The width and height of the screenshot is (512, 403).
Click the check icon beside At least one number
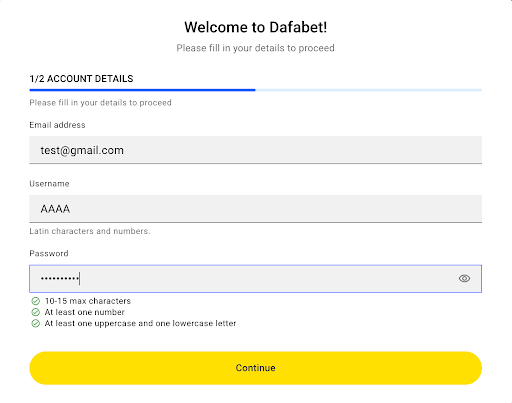tap(35, 312)
